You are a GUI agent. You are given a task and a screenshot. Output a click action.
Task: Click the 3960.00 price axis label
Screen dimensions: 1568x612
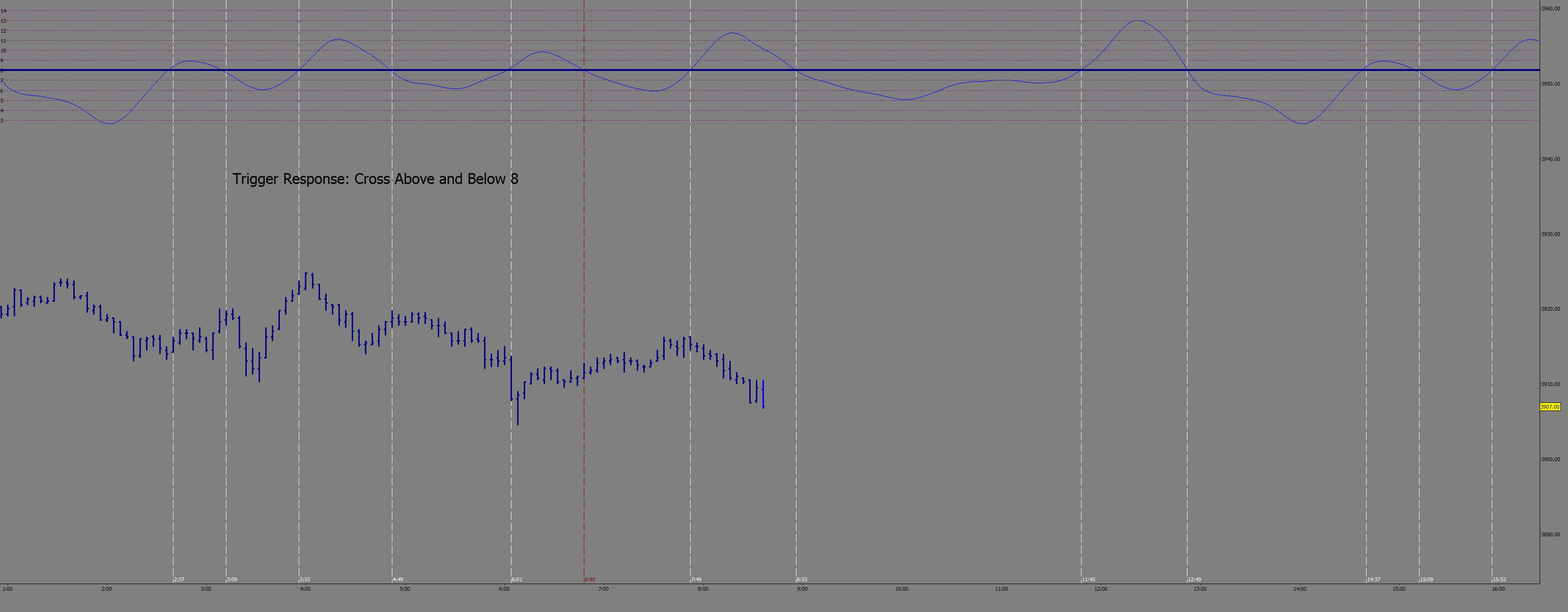pos(1551,9)
